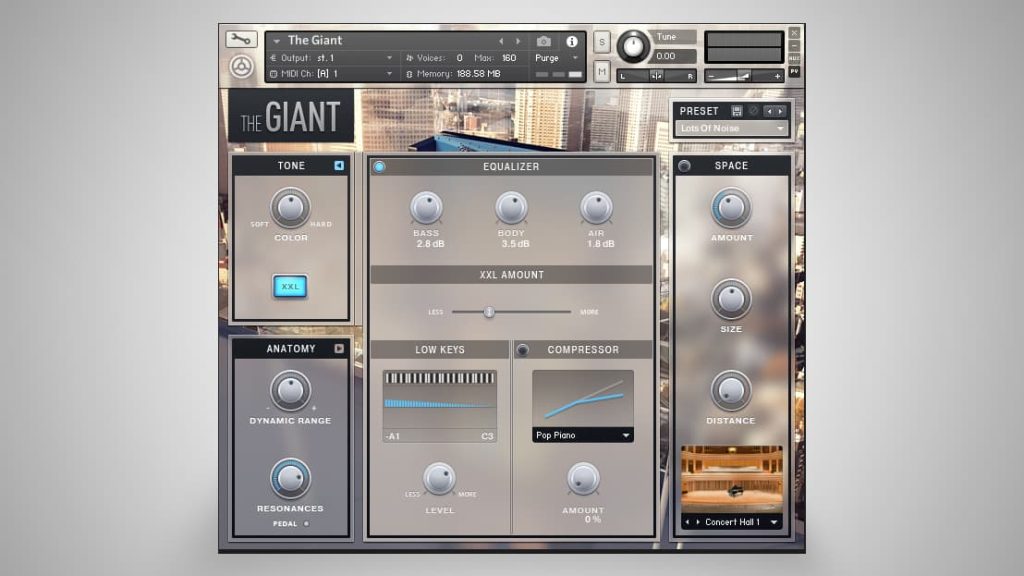Enable the Compressor power button
Screen dimensions: 1024x576
(x=522, y=350)
